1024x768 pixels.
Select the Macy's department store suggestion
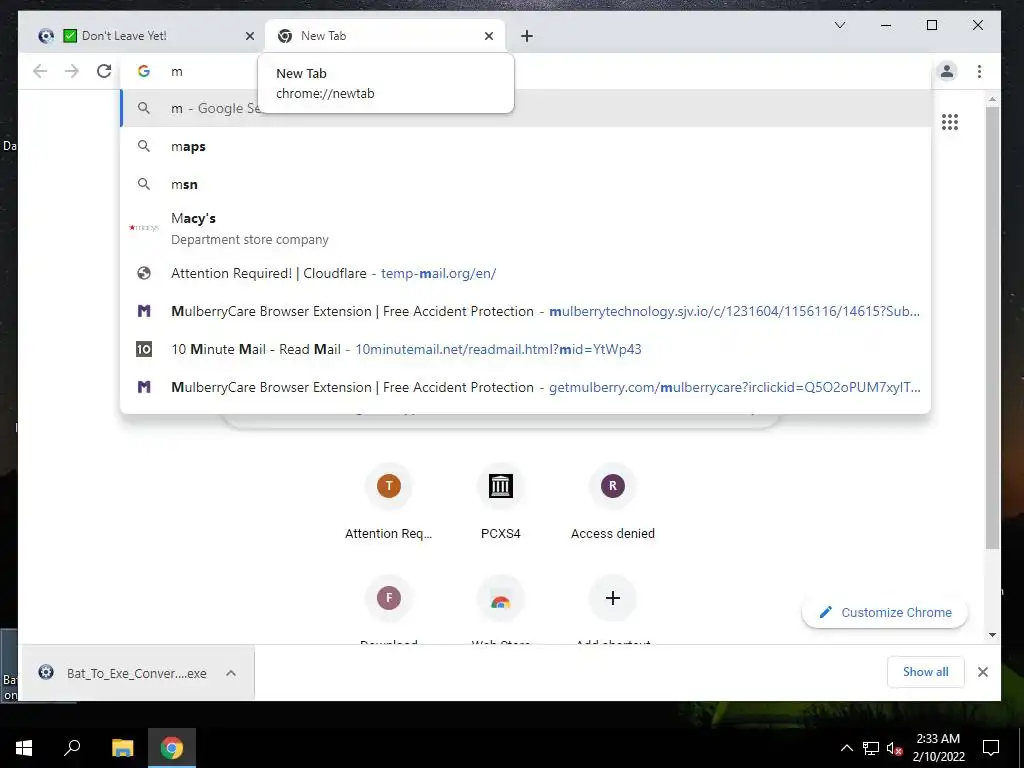coord(526,228)
